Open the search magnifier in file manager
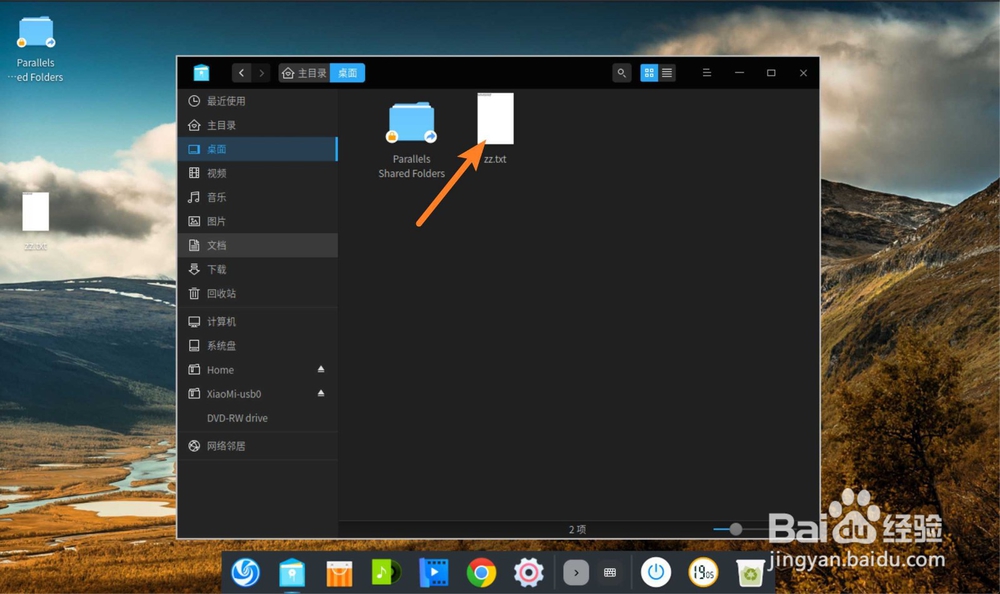This screenshot has height=594, width=1000. [x=621, y=73]
